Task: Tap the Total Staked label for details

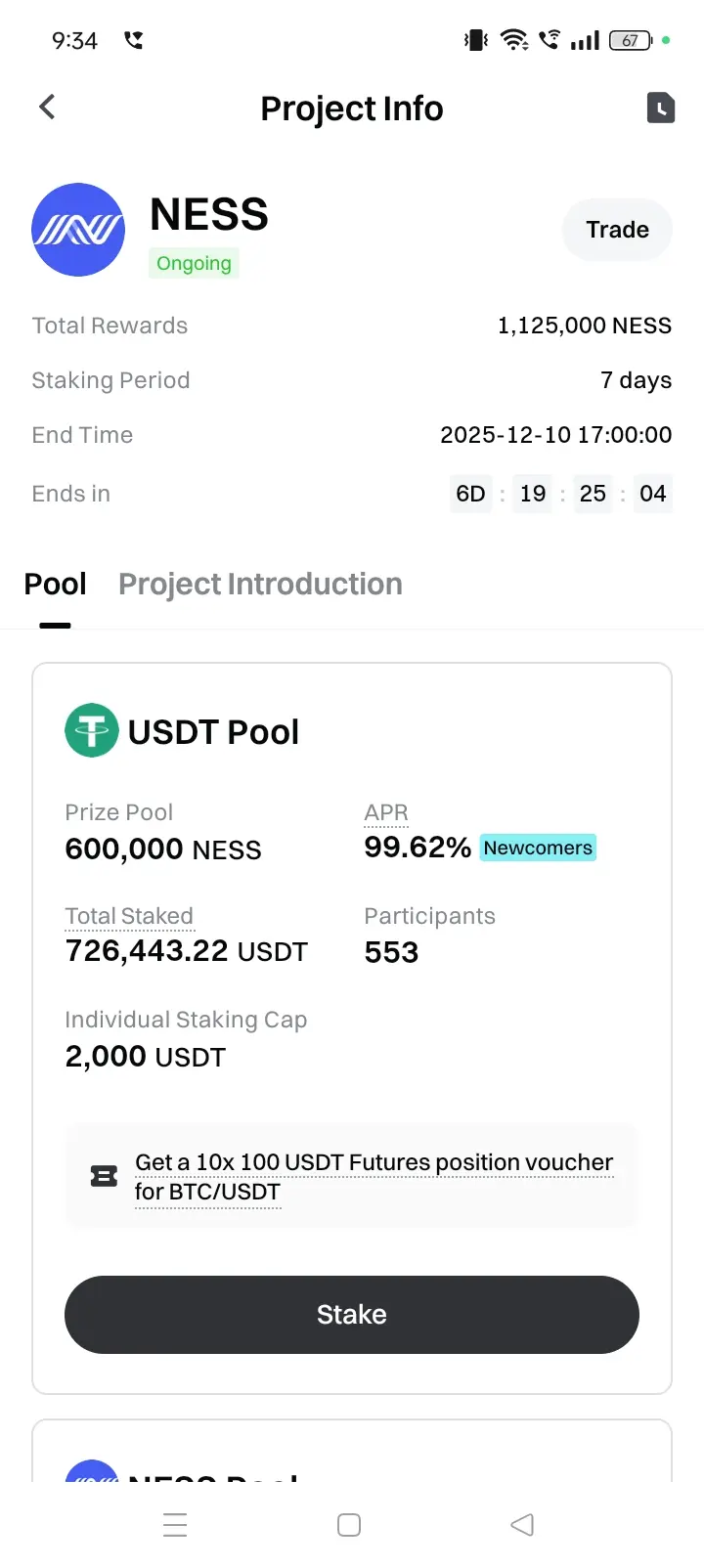Action: (x=129, y=916)
